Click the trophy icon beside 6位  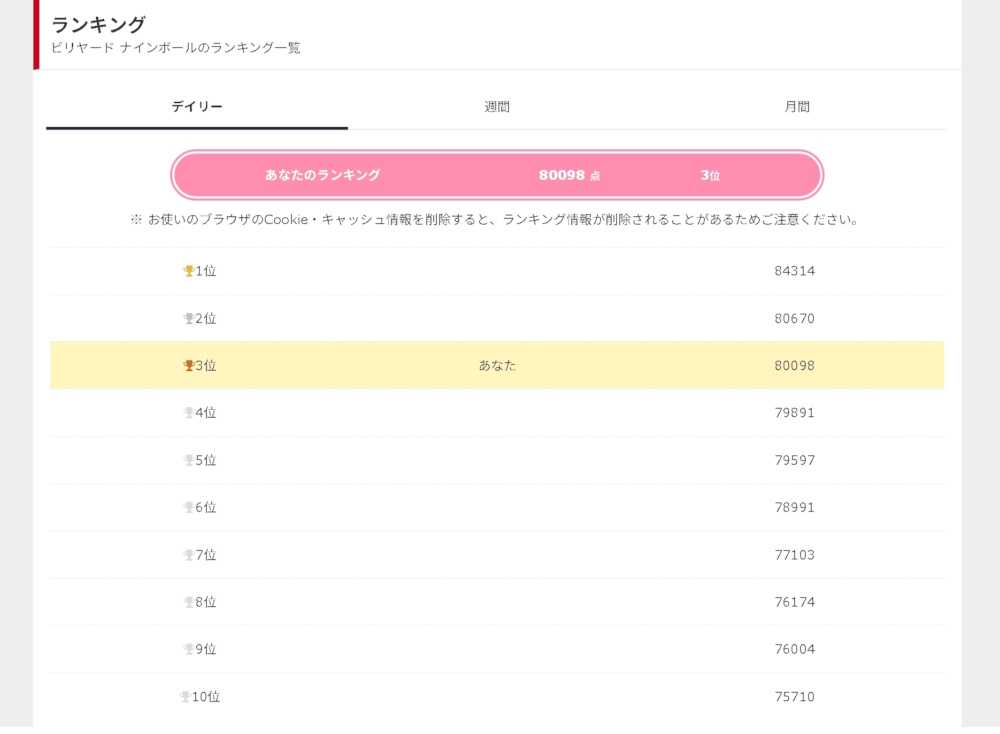click(x=188, y=508)
